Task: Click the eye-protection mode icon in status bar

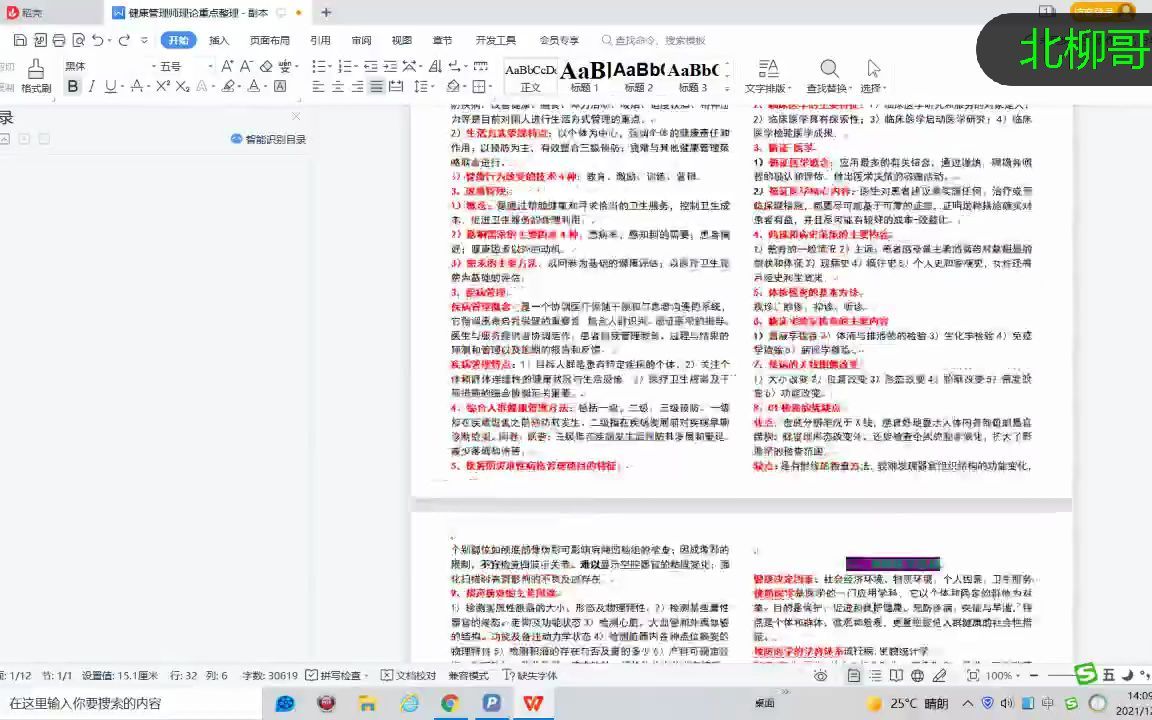Action: click(x=820, y=676)
